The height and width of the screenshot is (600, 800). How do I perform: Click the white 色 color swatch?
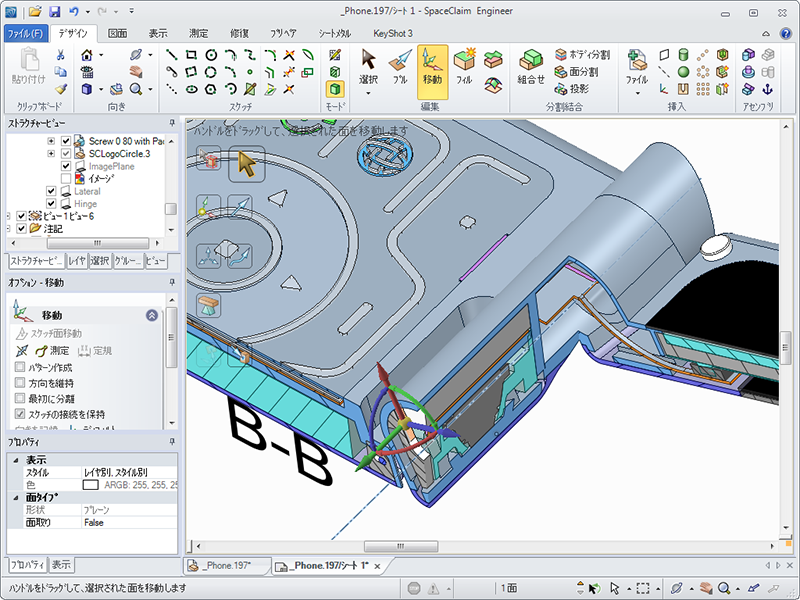click(91, 484)
